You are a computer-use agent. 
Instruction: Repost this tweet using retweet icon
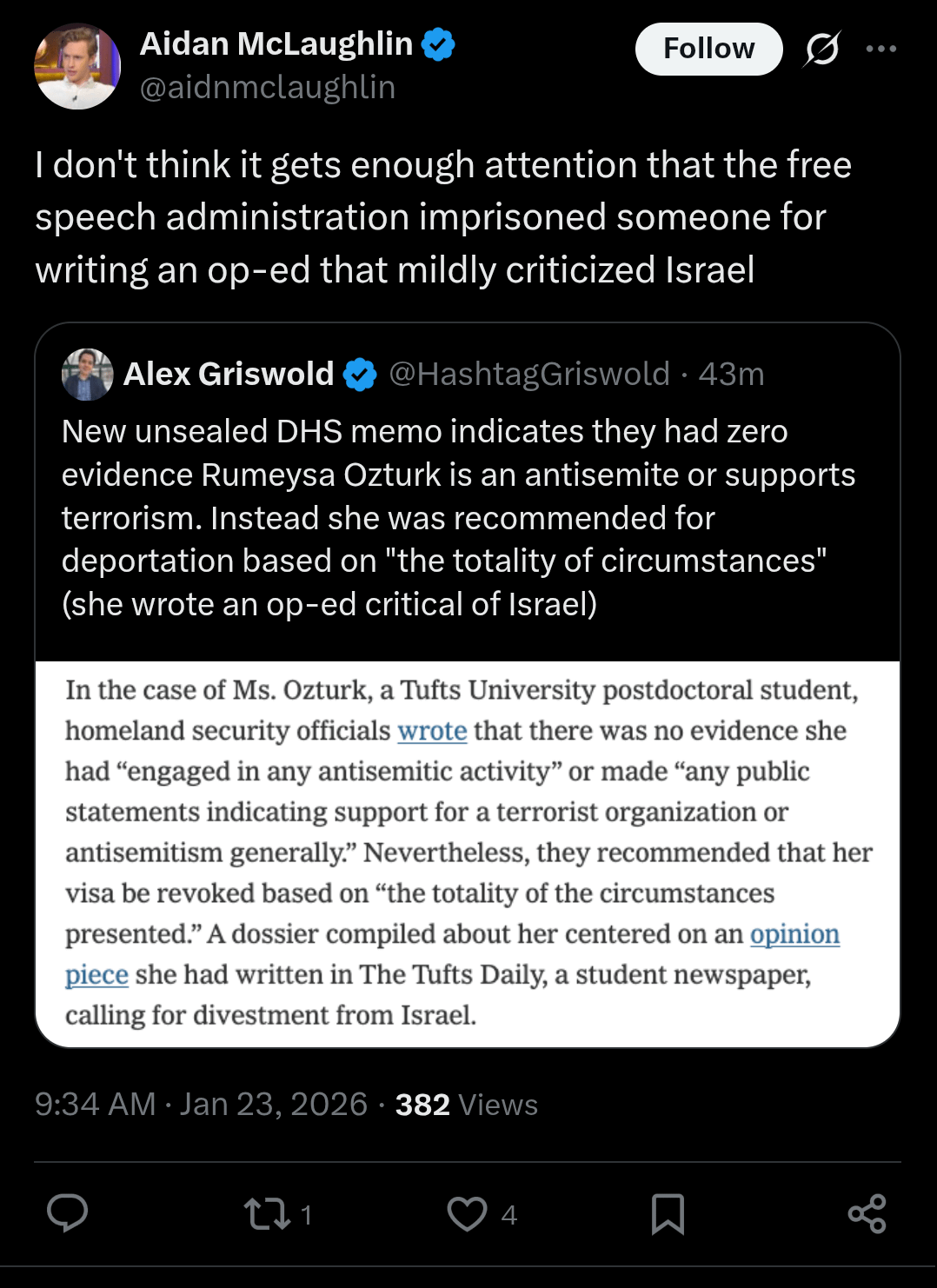[x=268, y=1213]
